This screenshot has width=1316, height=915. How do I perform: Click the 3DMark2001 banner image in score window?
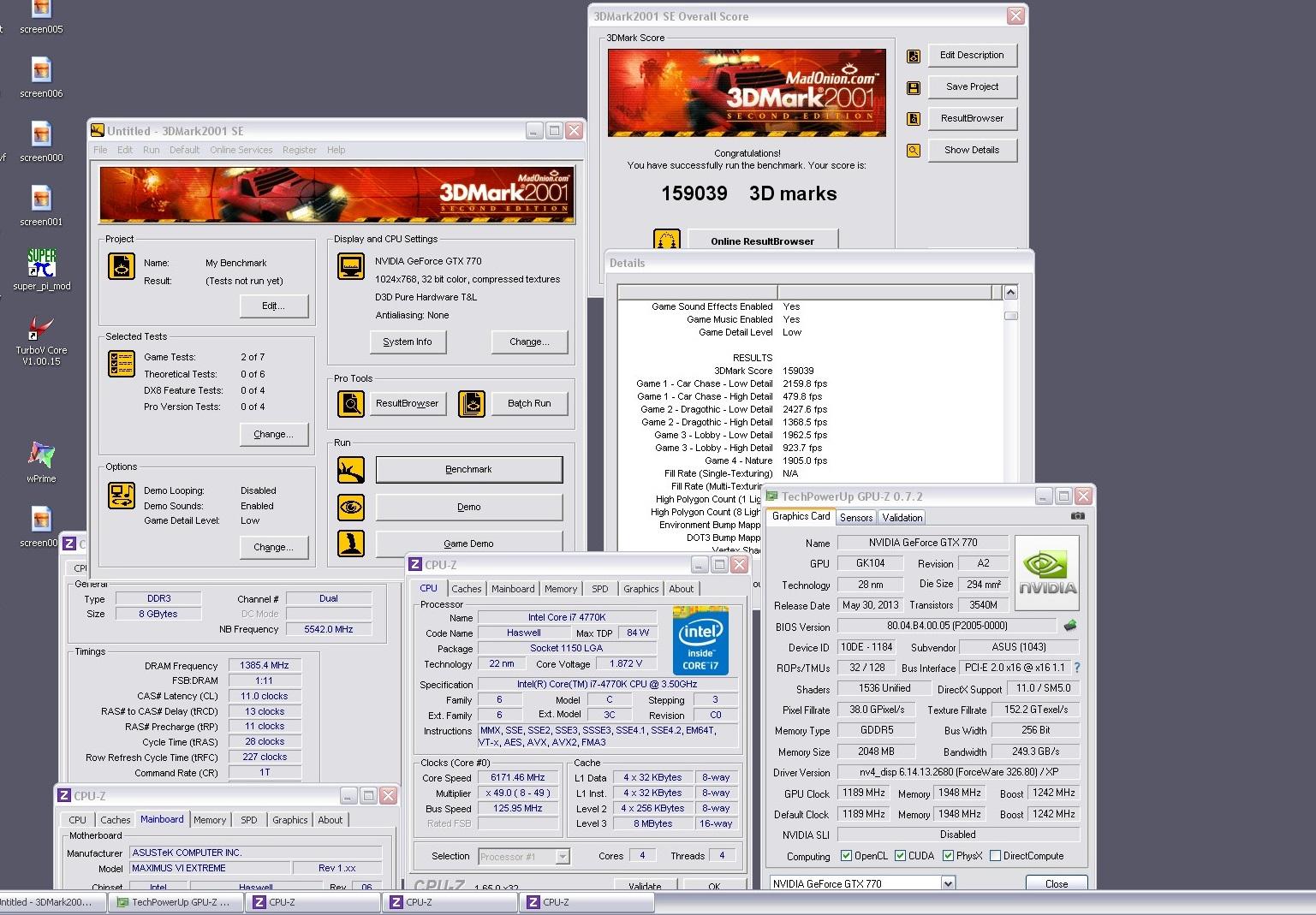click(747, 92)
